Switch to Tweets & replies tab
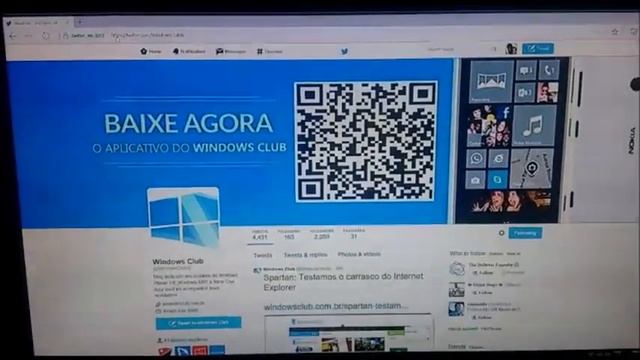640x360 pixels. [x=305, y=255]
